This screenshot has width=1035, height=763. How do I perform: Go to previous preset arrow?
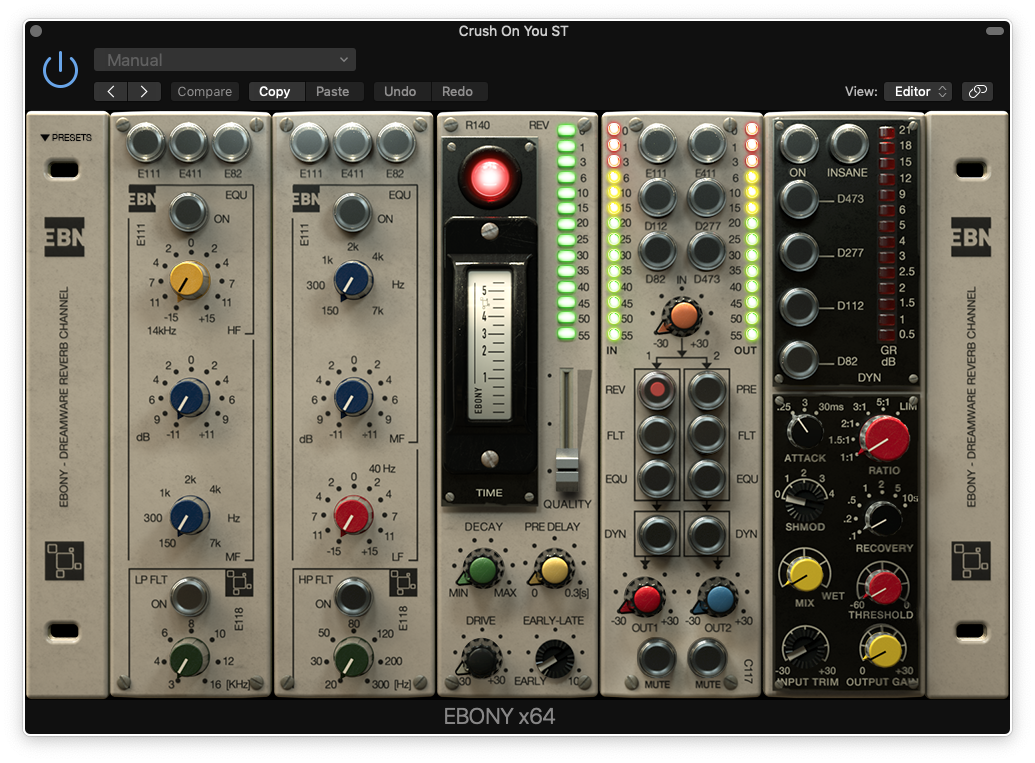[111, 92]
